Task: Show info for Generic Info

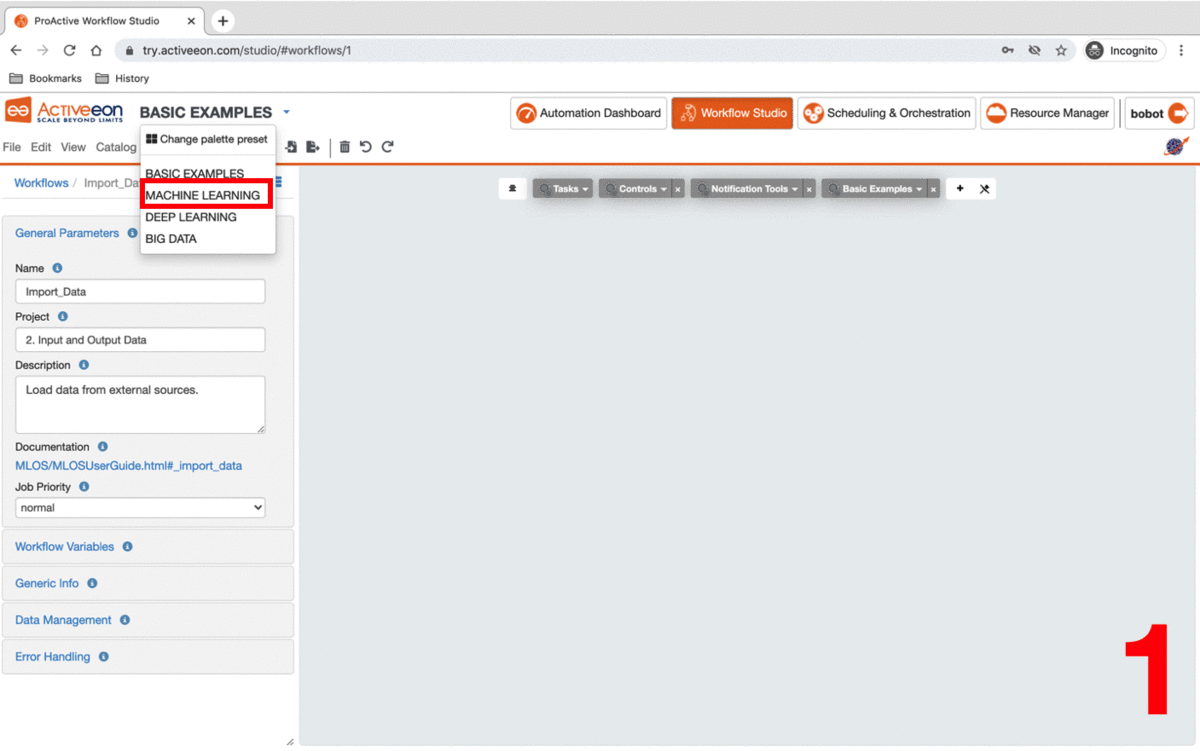Action: click(x=92, y=583)
